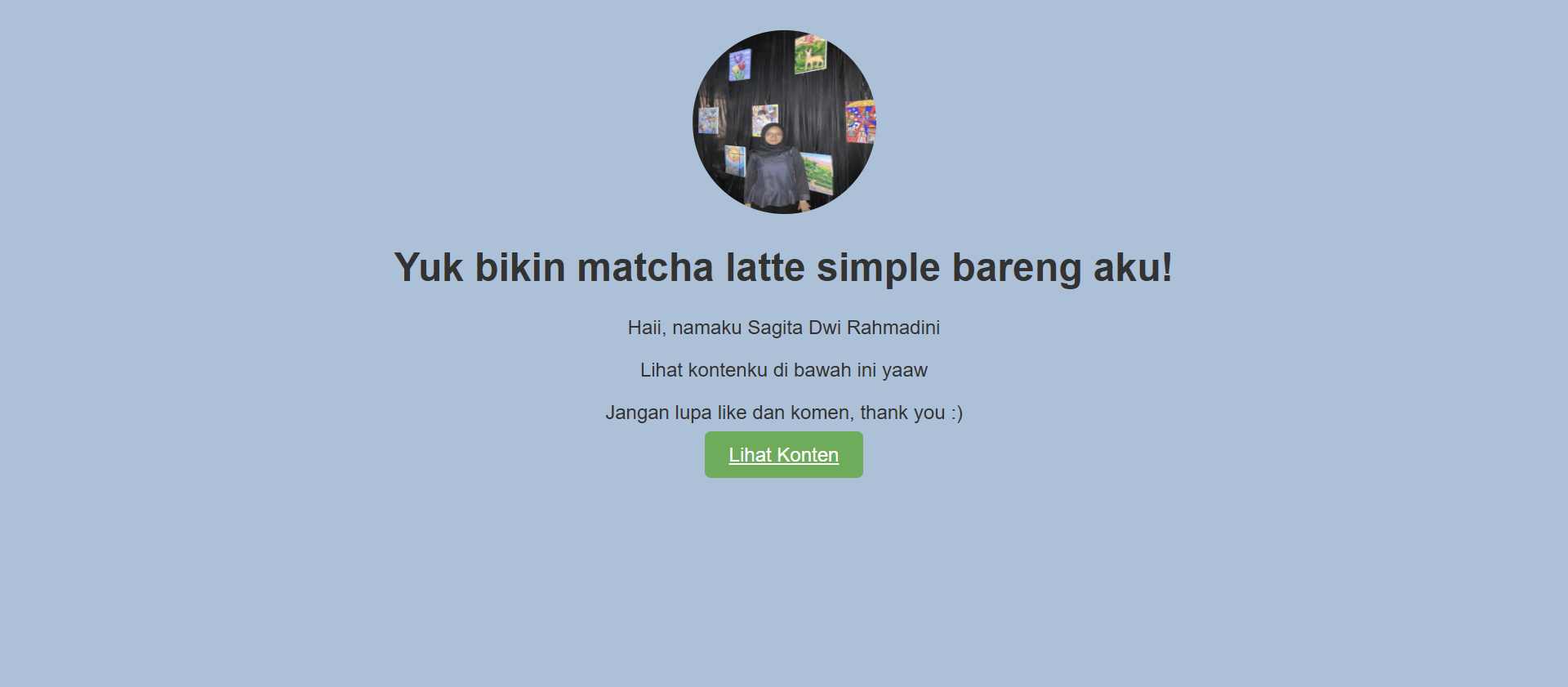This screenshot has height=687, width=1568.
Task: Click the word "Konten" on the green button
Action: [x=808, y=455]
